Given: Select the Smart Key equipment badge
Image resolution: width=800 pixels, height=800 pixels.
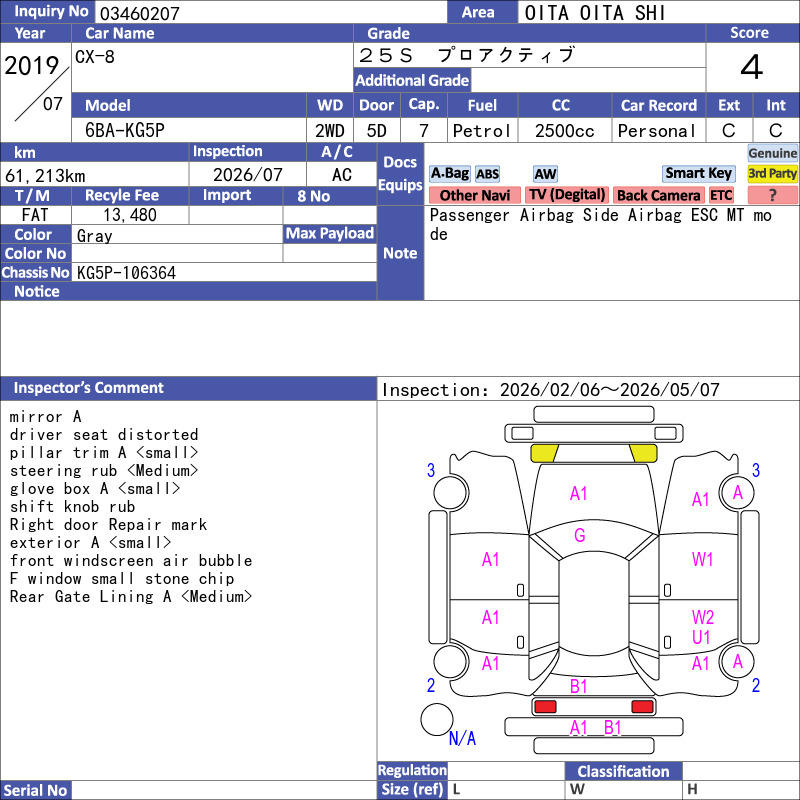Looking at the screenshot, I should tap(698, 173).
